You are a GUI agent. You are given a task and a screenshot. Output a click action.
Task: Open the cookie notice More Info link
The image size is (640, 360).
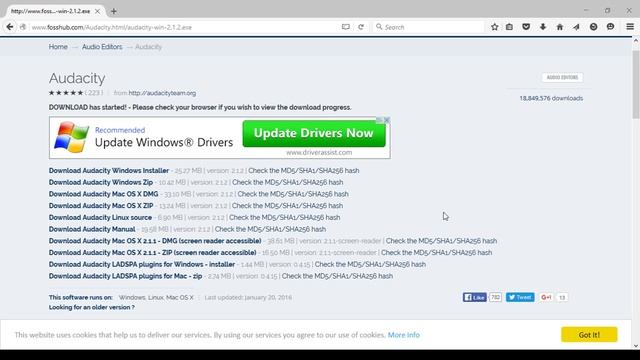coord(404,335)
